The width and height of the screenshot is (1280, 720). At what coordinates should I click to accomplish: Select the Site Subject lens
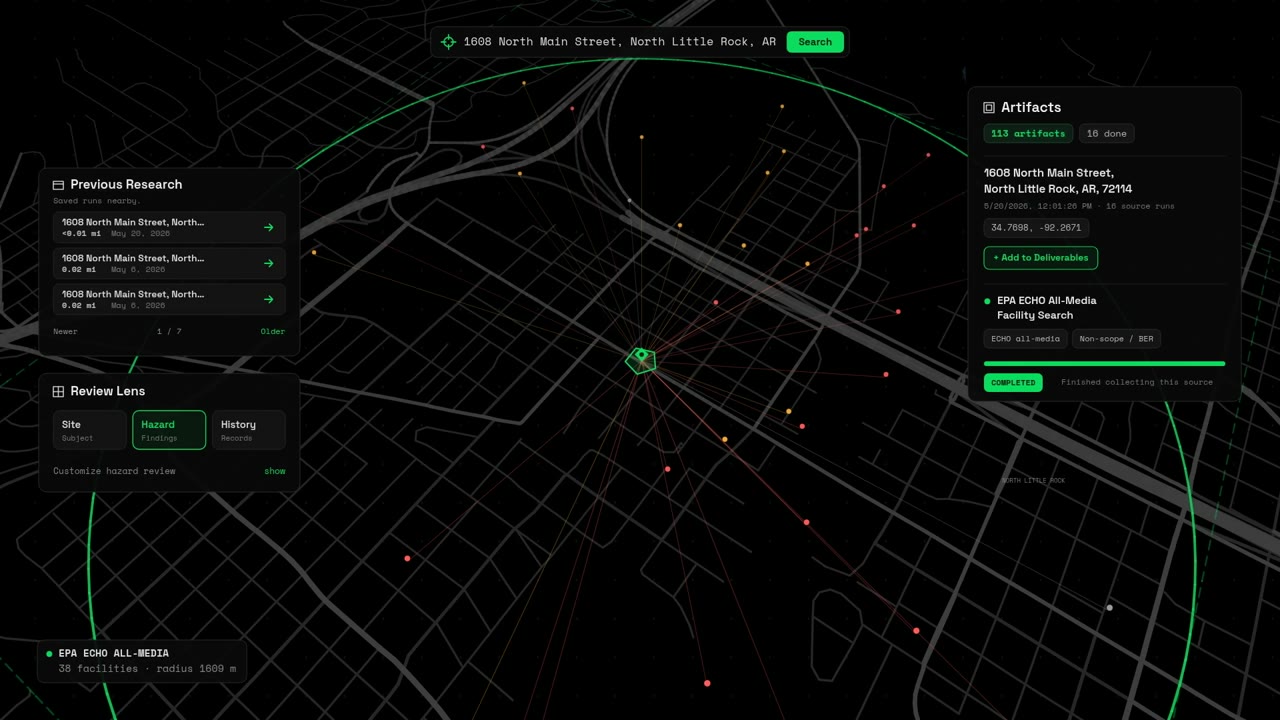90,430
